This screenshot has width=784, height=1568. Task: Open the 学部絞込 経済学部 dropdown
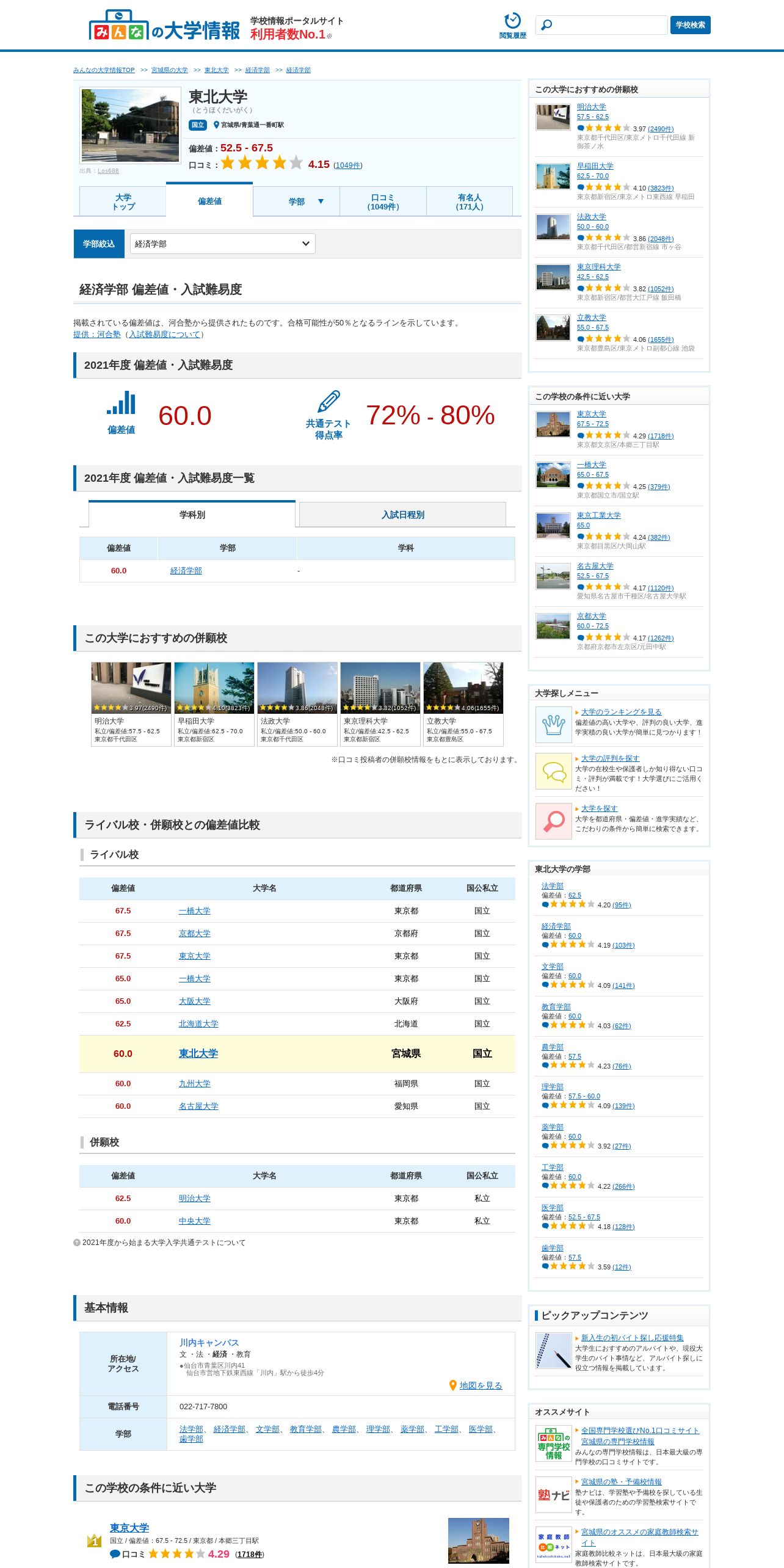tap(222, 244)
